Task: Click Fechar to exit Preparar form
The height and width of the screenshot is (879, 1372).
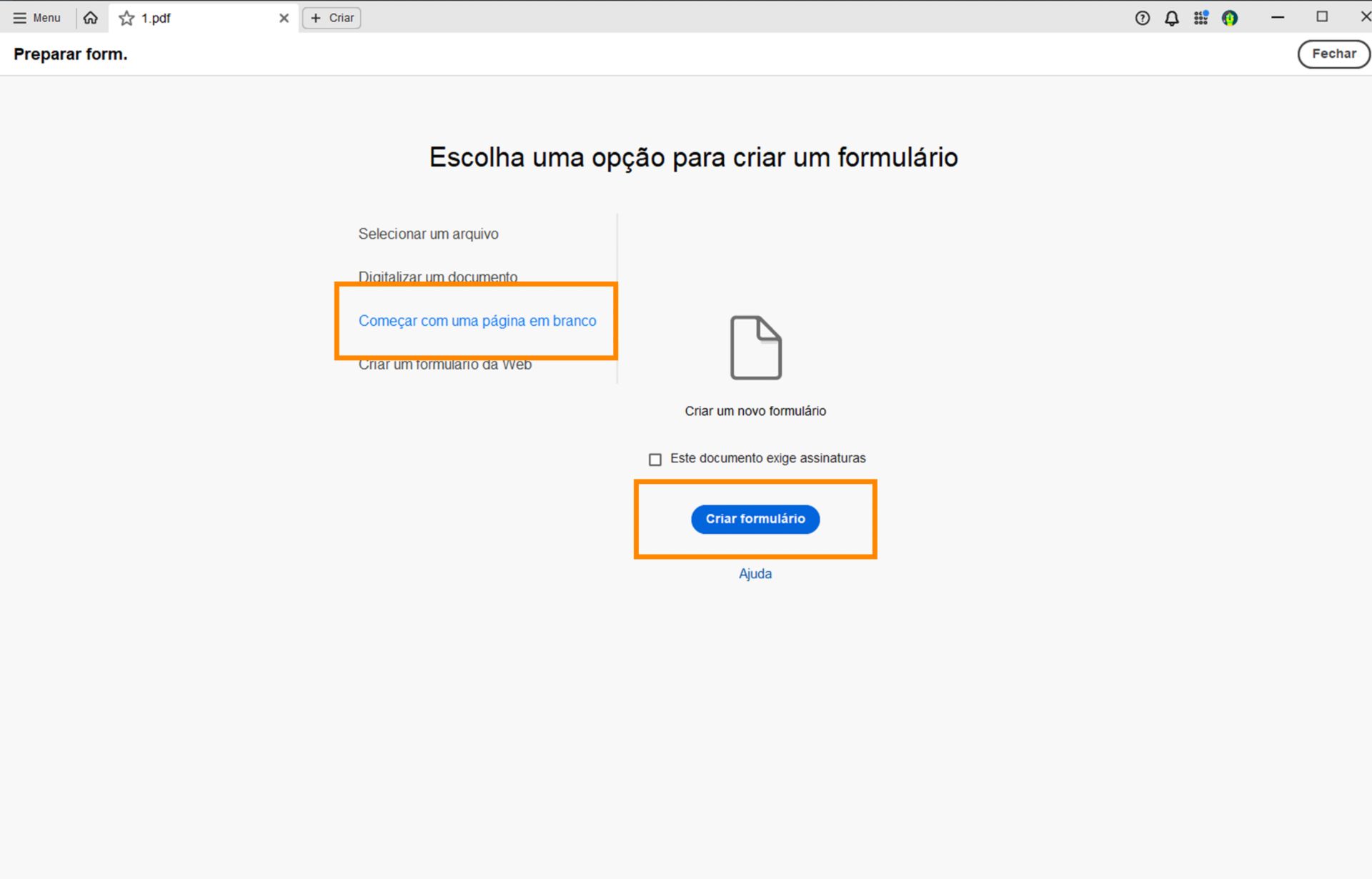Action: click(x=1333, y=54)
